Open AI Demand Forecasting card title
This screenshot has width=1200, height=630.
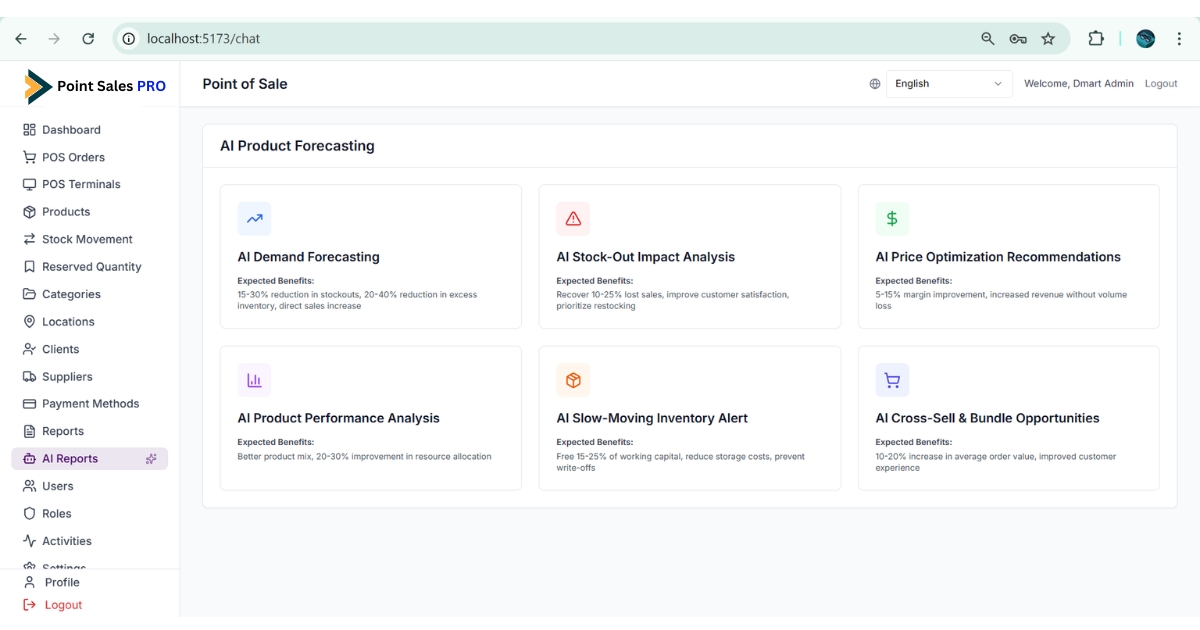point(308,257)
